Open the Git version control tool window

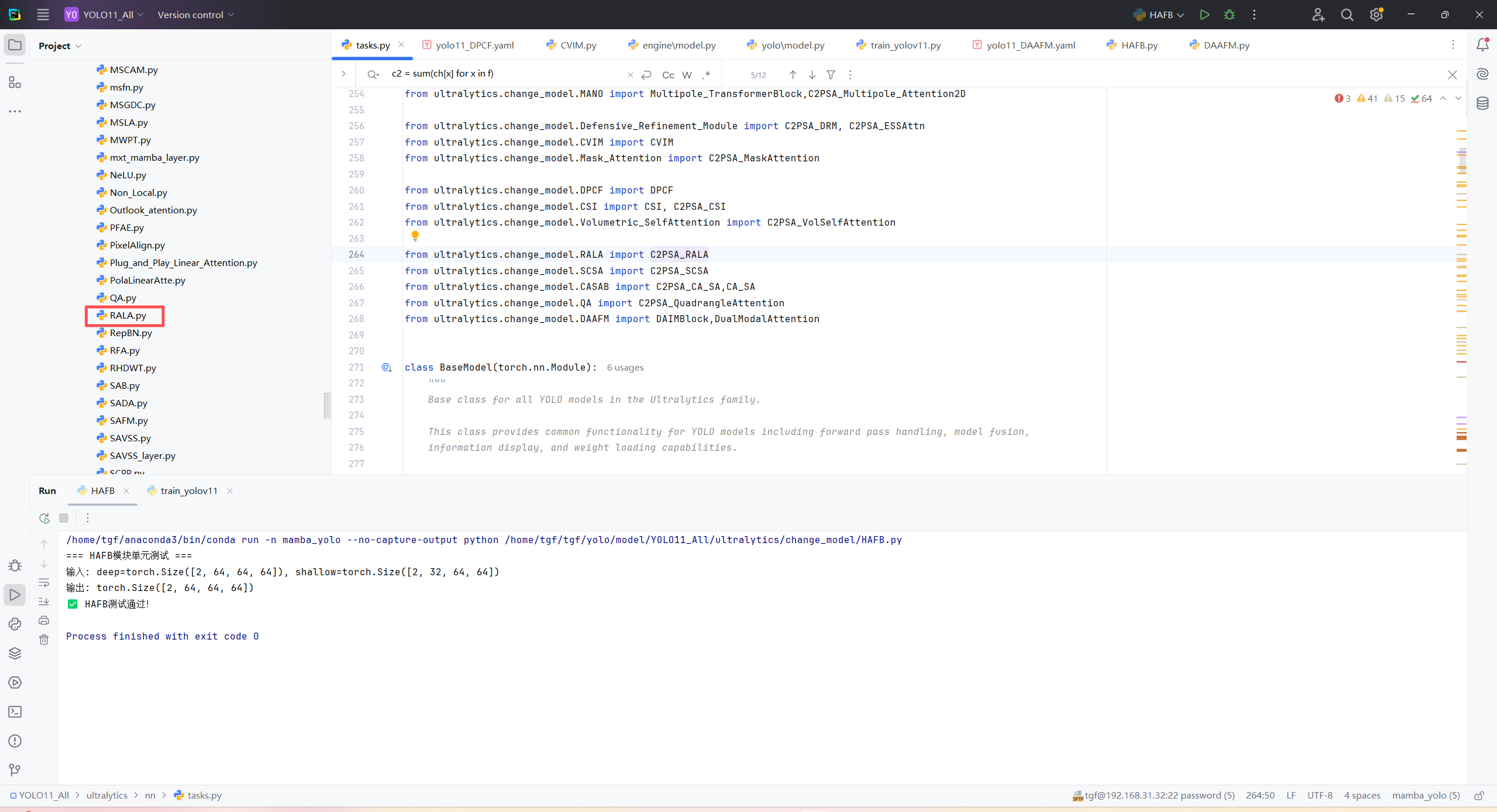pyautogui.click(x=15, y=770)
